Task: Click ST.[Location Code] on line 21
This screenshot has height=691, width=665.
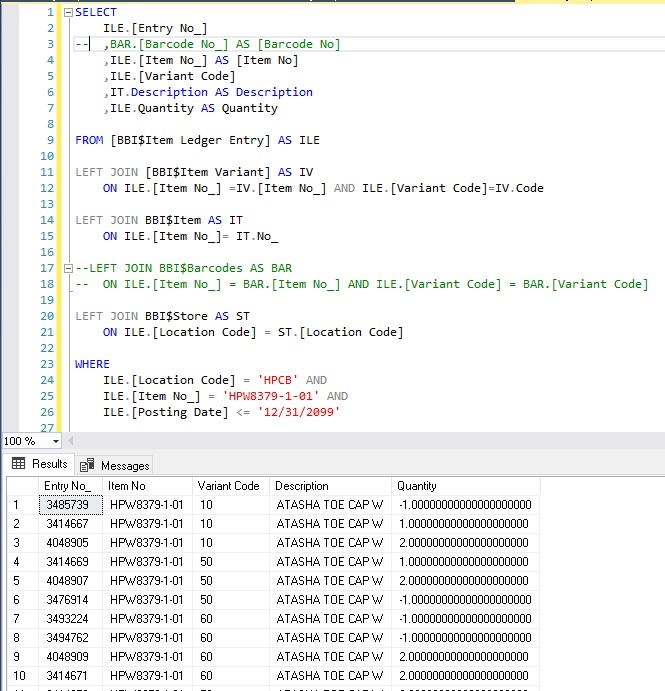Action: click(x=340, y=332)
